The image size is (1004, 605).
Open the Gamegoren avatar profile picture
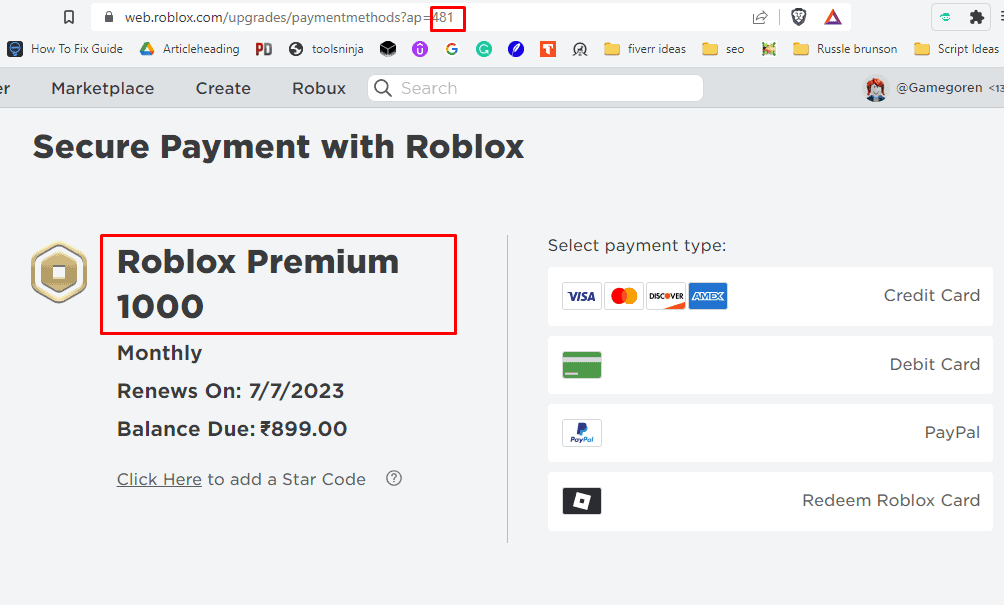876,88
